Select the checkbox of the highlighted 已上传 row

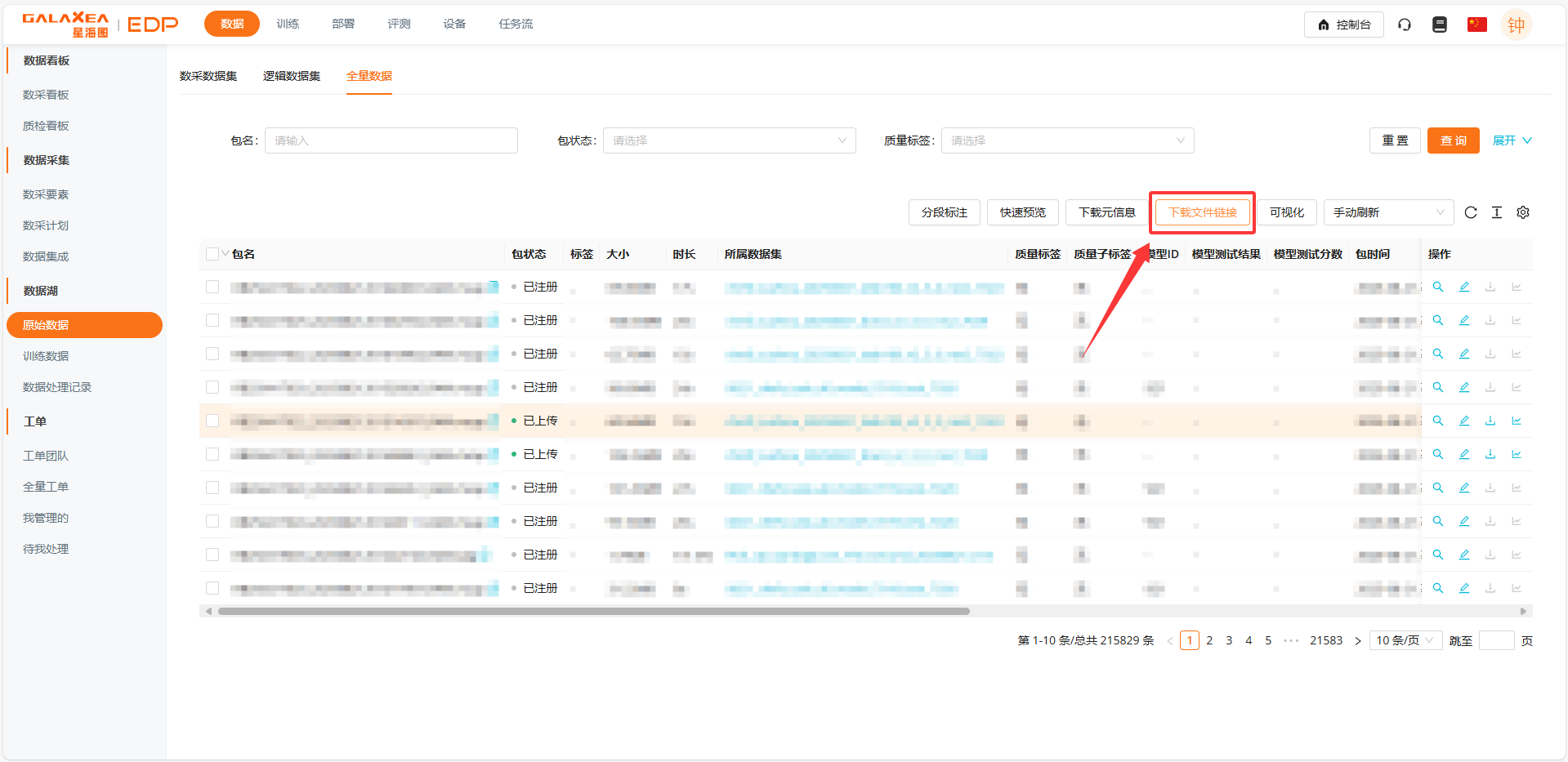point(212,421)
